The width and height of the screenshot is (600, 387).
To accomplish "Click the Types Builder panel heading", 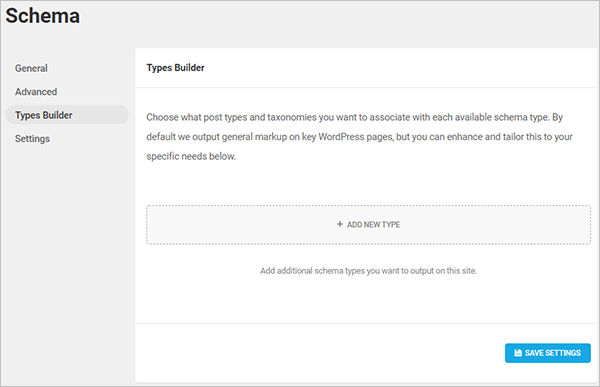I will 176,68.
